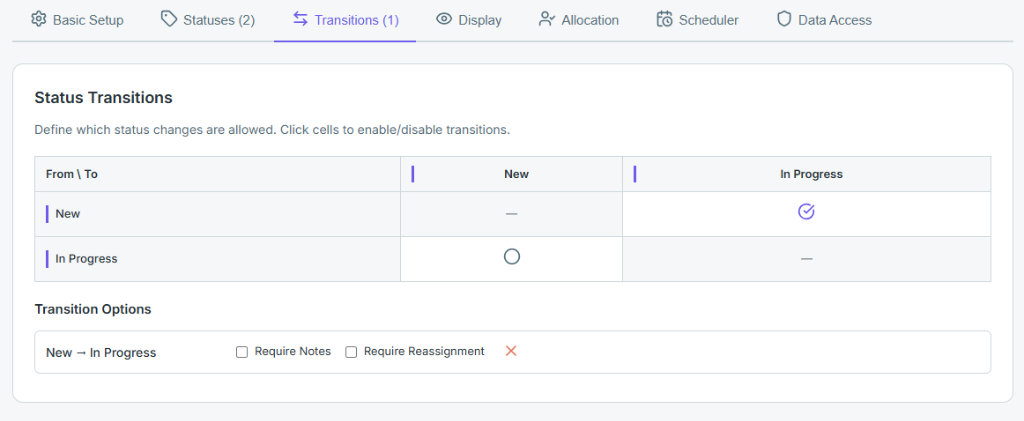The width and height of the screenshot is (1024, 421).
Task: Switch to the Scheduler tab
Action: coord(697,20)
